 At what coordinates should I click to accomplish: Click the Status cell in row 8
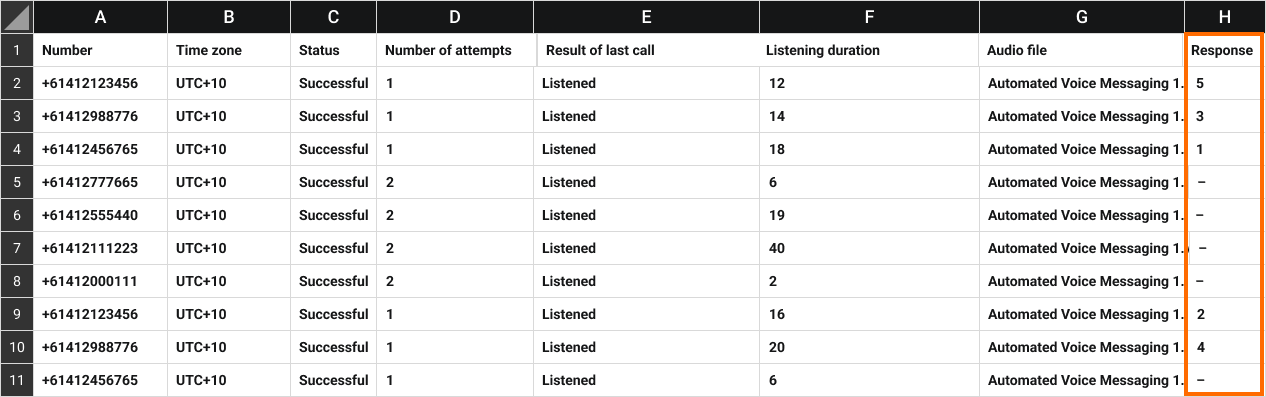(x=333, y=281)
